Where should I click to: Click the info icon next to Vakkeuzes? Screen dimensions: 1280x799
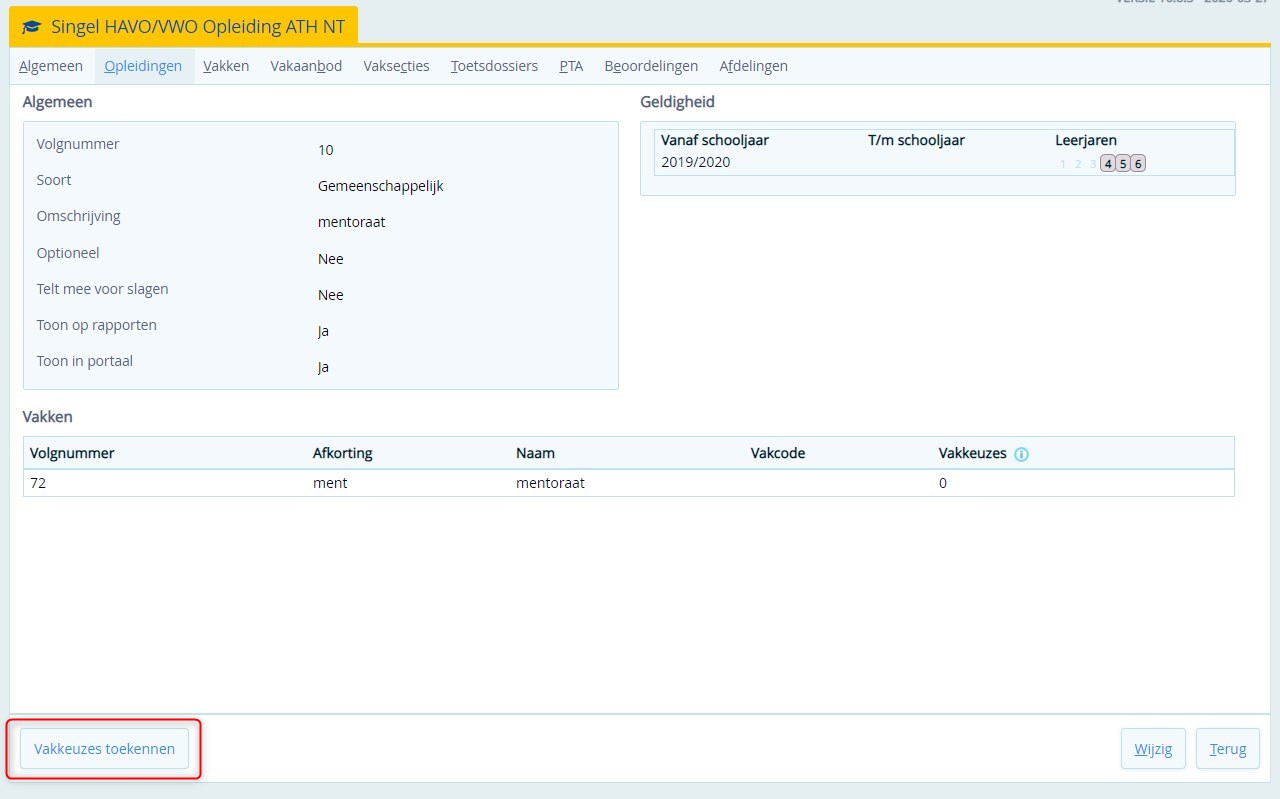(1021, 454)
